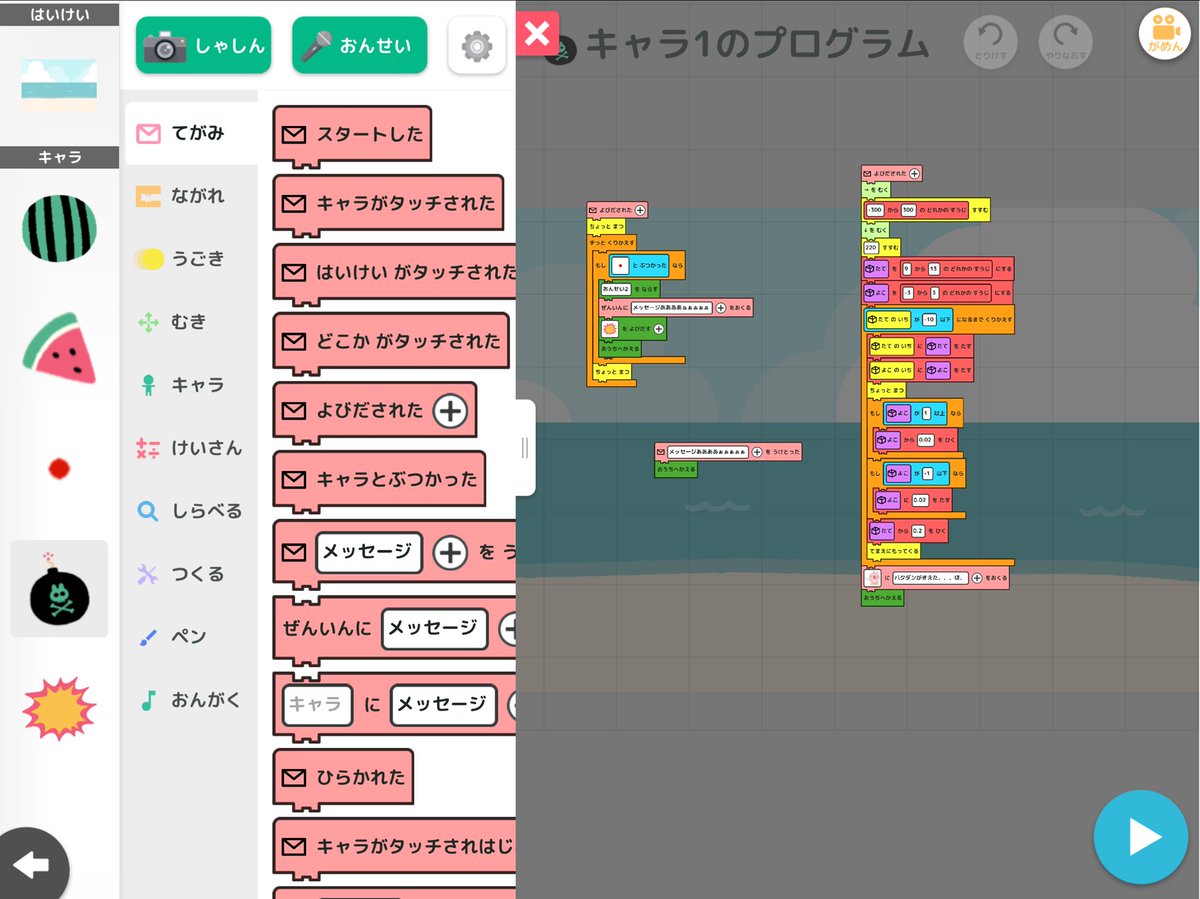Select the つくる category tab
Screen dimensions: 1200x899
pyautogui.click(x=190, y=574)
